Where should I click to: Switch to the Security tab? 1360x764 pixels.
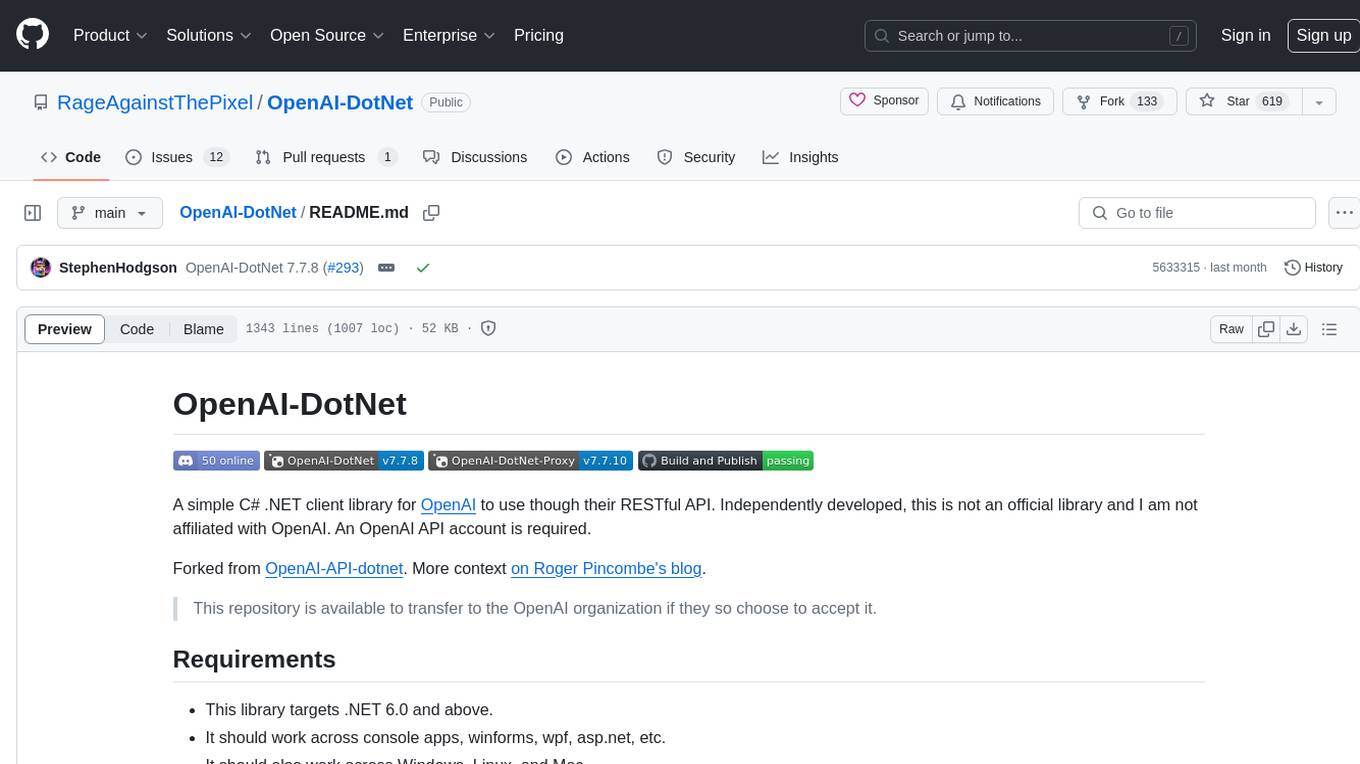pos(696,157)
